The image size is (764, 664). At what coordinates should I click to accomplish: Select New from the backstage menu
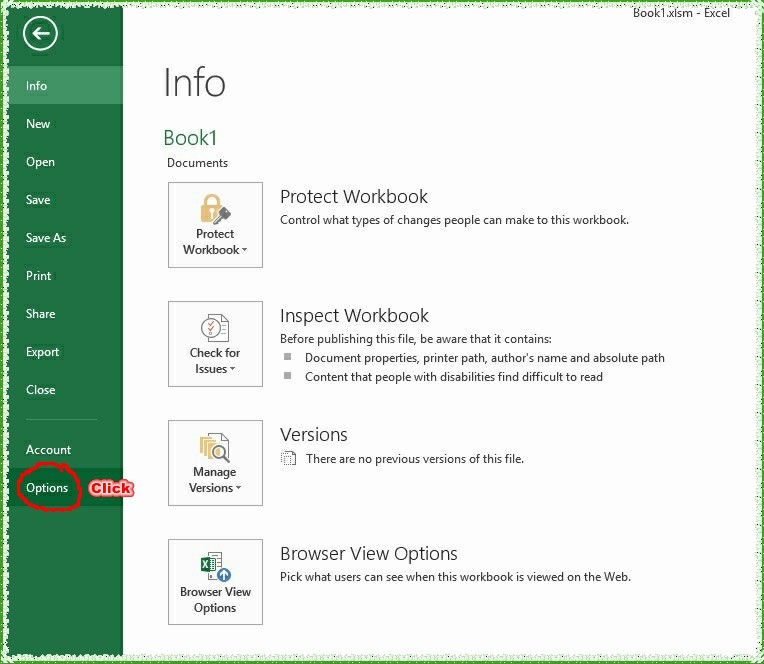pyautogui.click(x=66, y=123)
